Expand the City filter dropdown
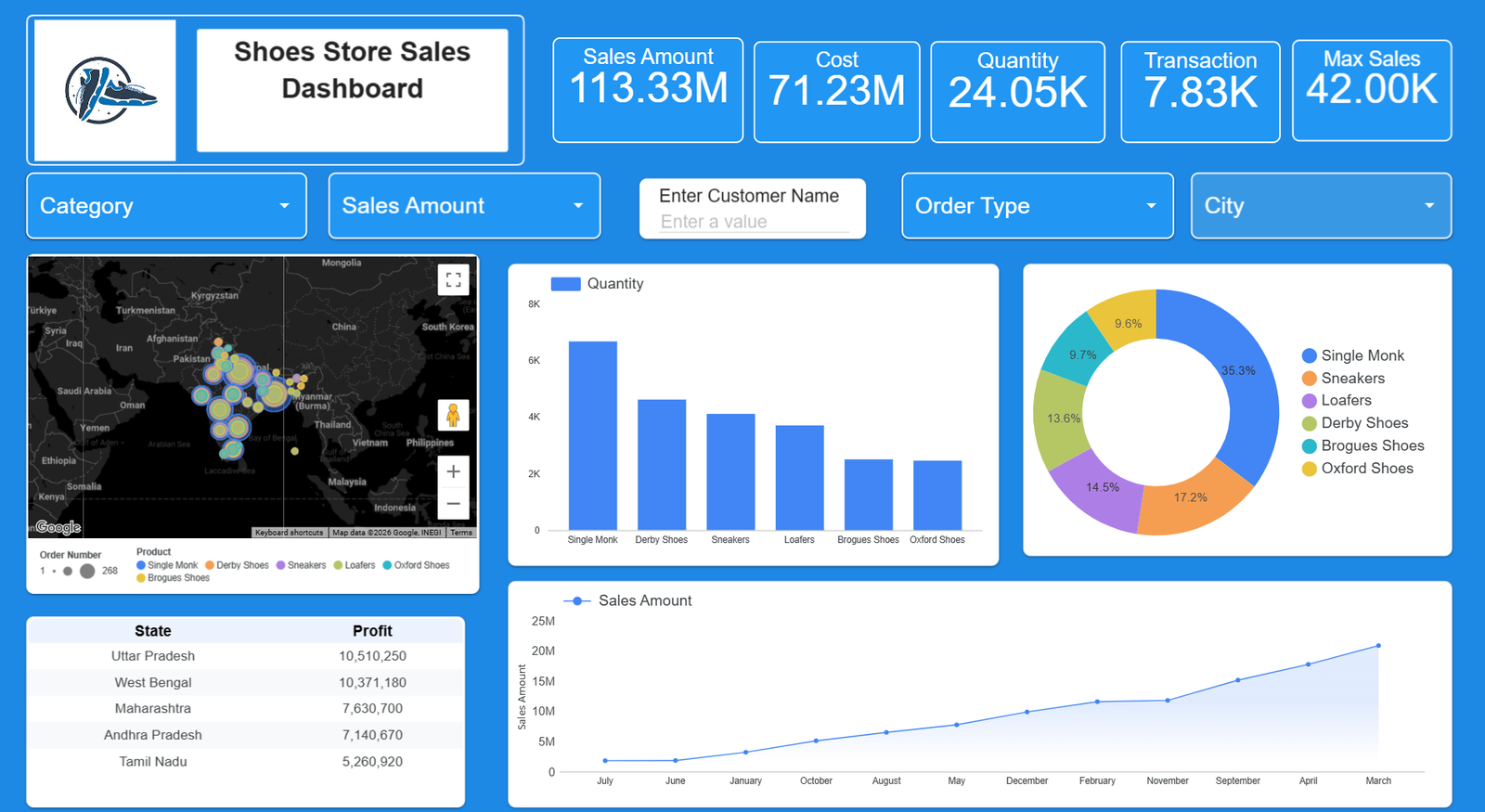Viewport: 1485px width, 812px height. 1321,206
